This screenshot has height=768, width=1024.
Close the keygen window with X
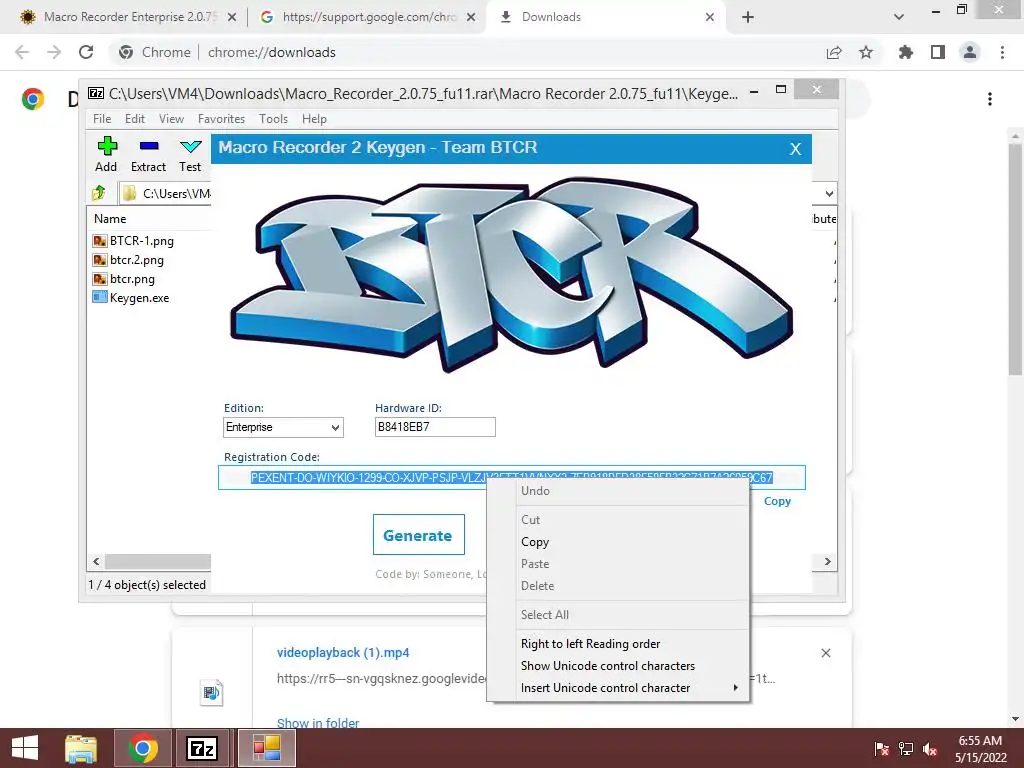click(x=795, y=149)
